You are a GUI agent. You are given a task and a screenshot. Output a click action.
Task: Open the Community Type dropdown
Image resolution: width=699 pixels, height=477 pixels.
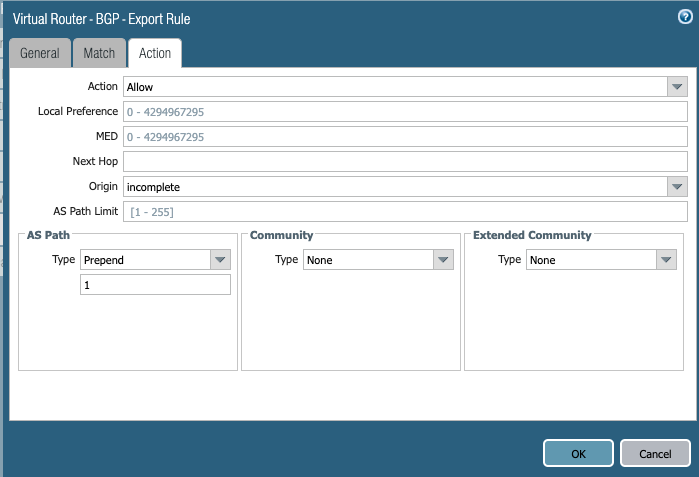pyautogui.click(x=443, y=260)
